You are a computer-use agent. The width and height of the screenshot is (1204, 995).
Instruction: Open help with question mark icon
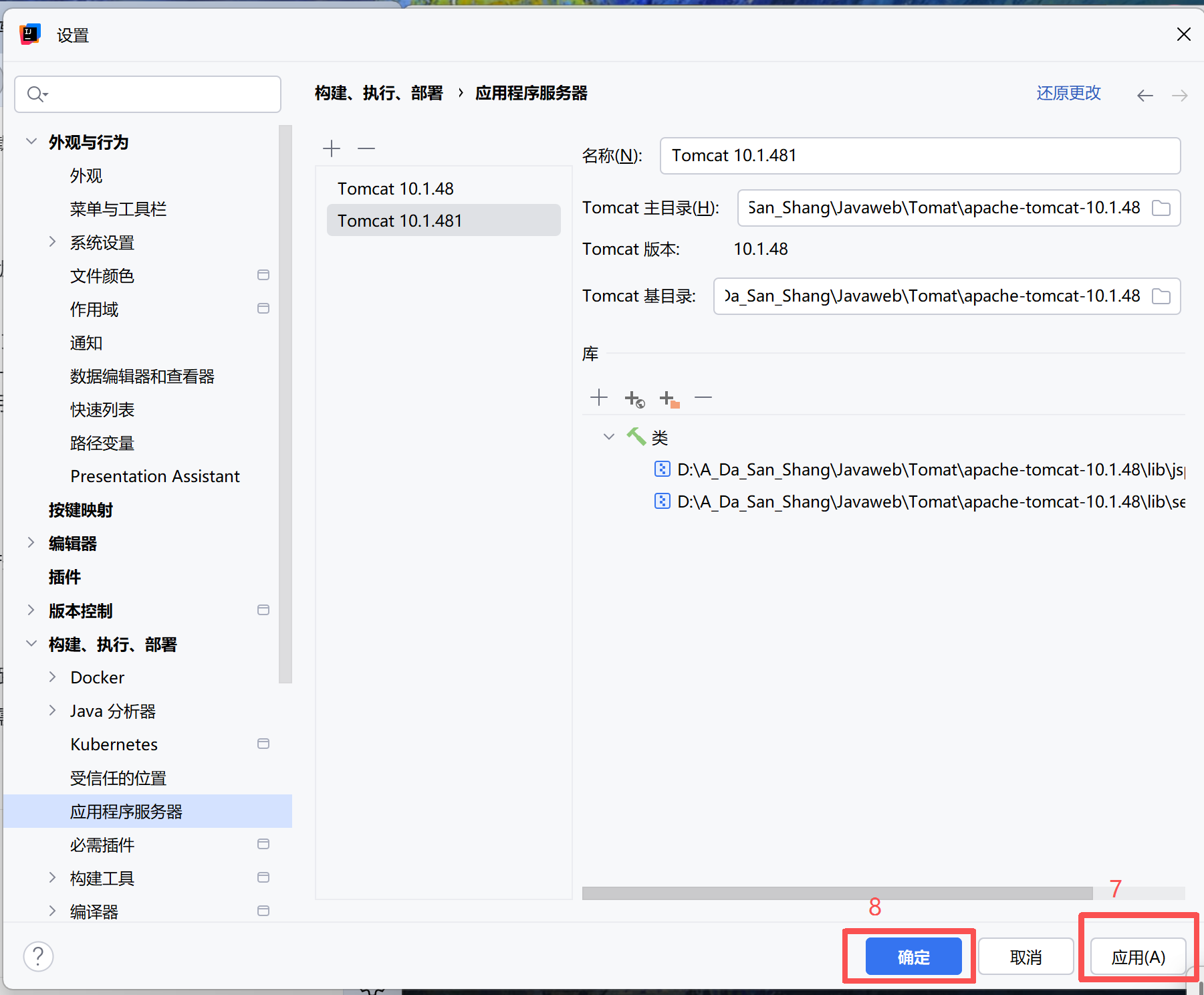coord(38,956)
